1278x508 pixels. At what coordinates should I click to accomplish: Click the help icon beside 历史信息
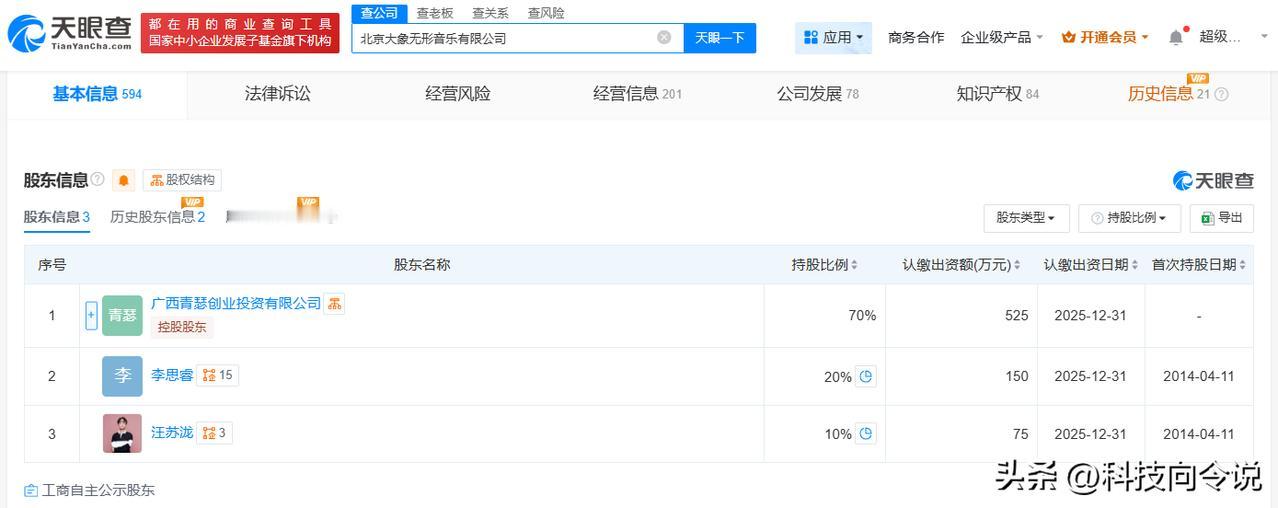[1220, 94]
